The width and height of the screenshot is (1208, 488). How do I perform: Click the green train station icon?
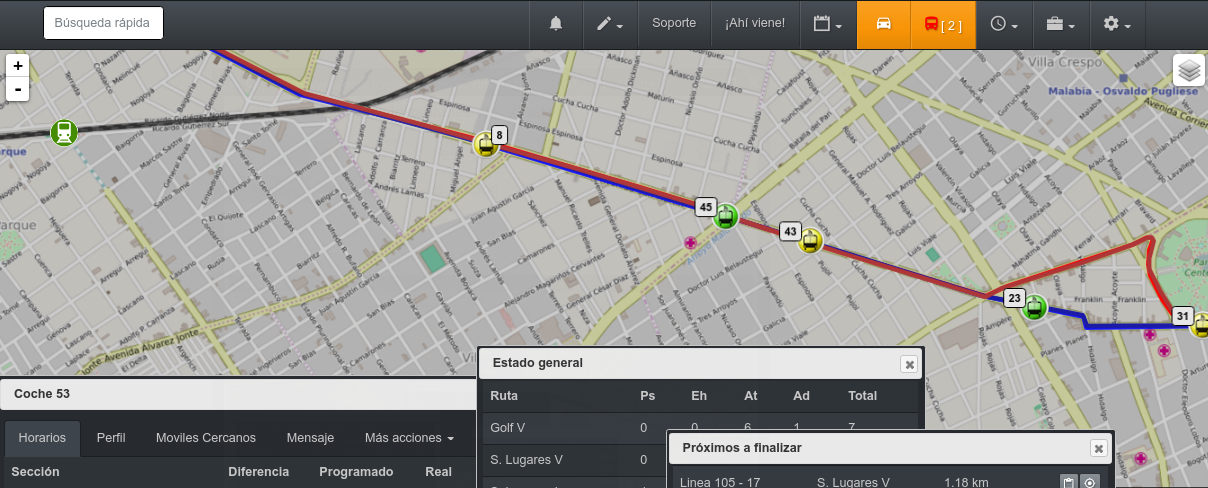64,132
